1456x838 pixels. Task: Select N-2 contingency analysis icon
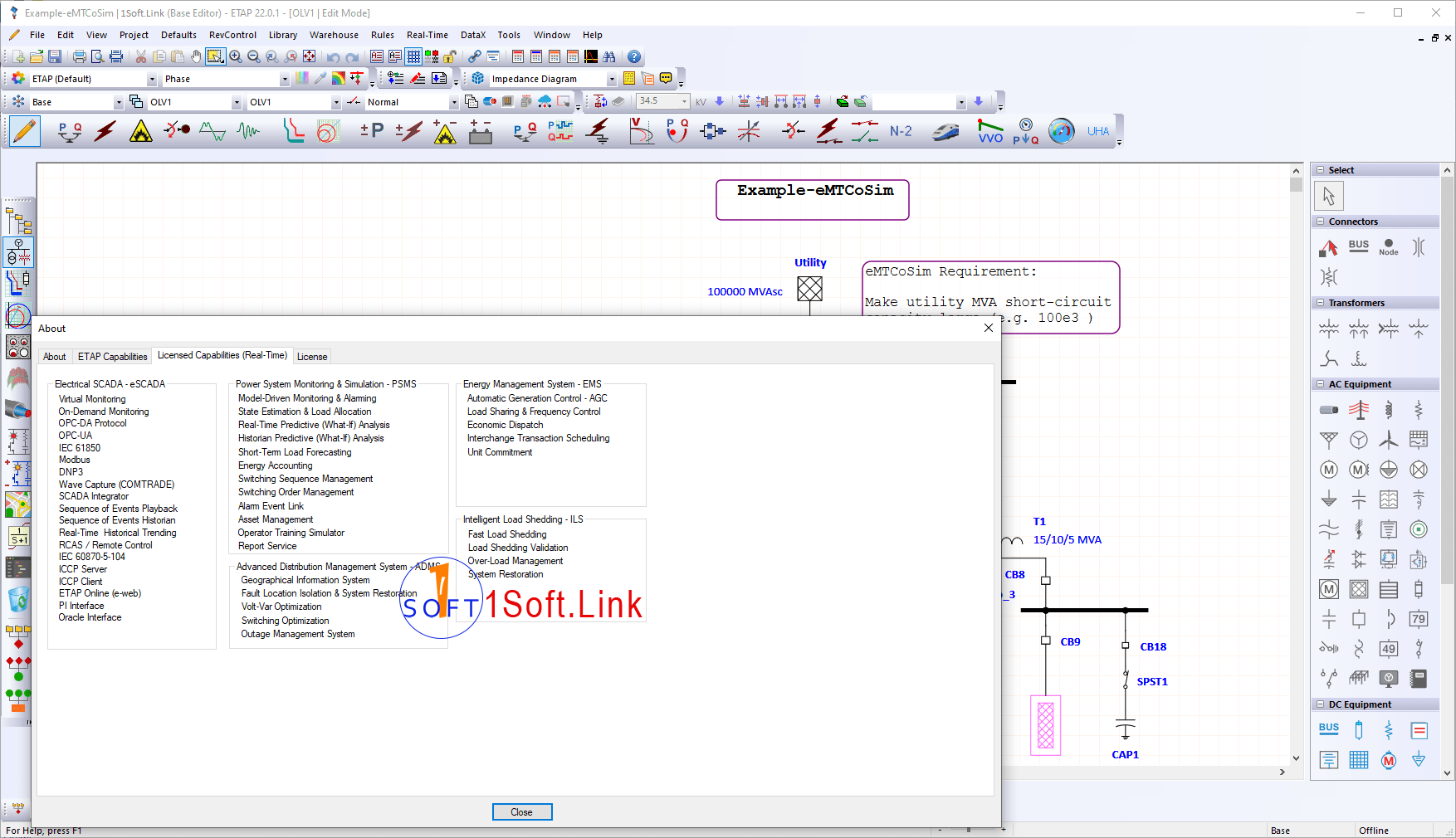[x=901, y=131]
